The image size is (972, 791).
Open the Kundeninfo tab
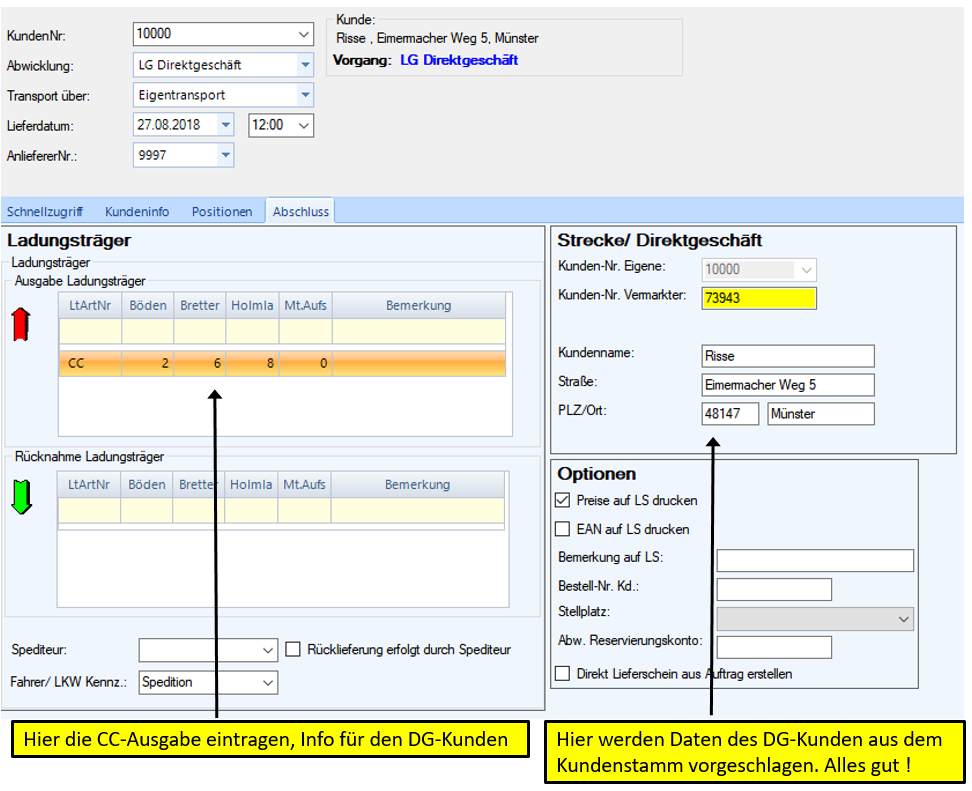point(137,212)
